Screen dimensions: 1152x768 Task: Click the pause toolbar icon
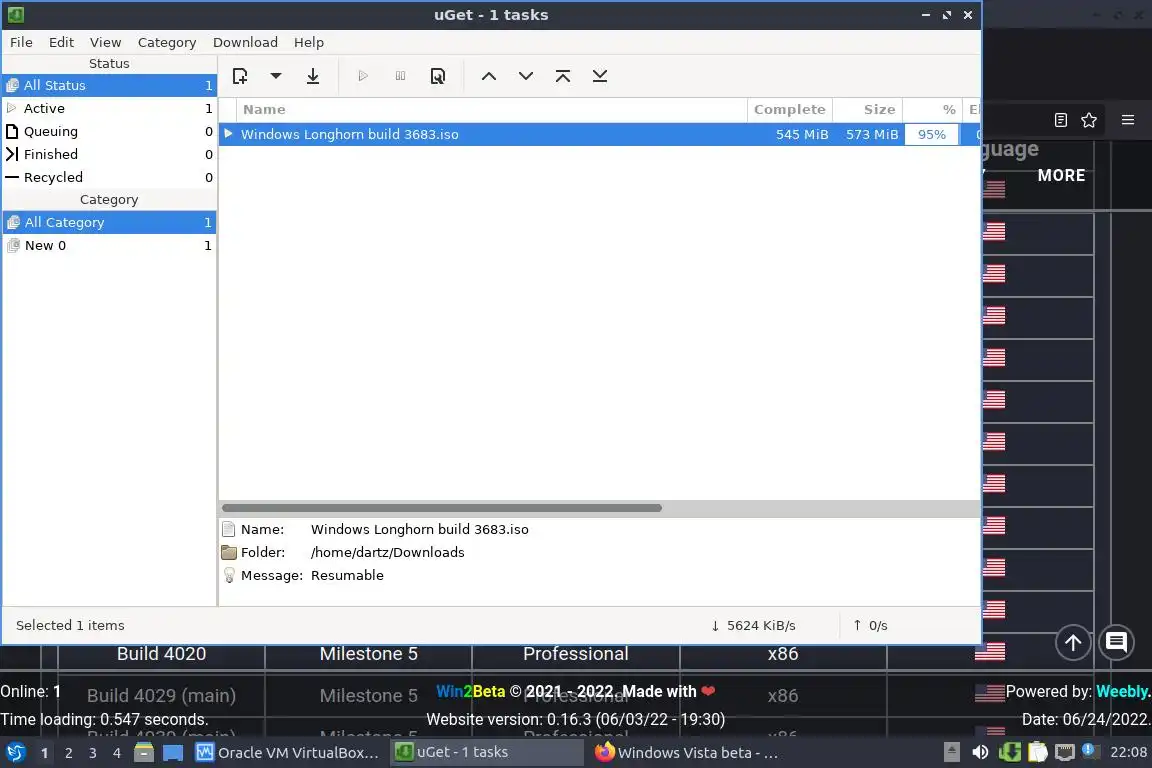(x=400, y=76)
